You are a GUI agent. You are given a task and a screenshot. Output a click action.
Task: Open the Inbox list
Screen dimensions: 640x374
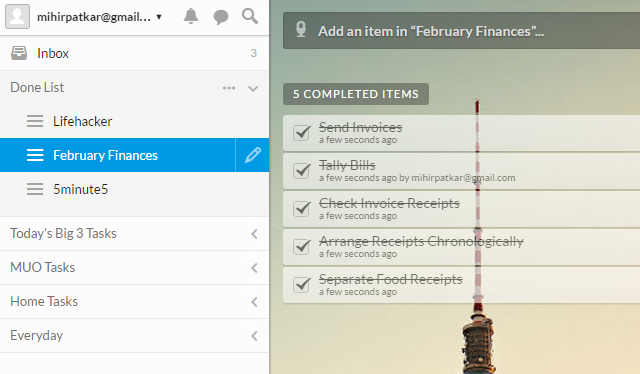tap(134, 53)
